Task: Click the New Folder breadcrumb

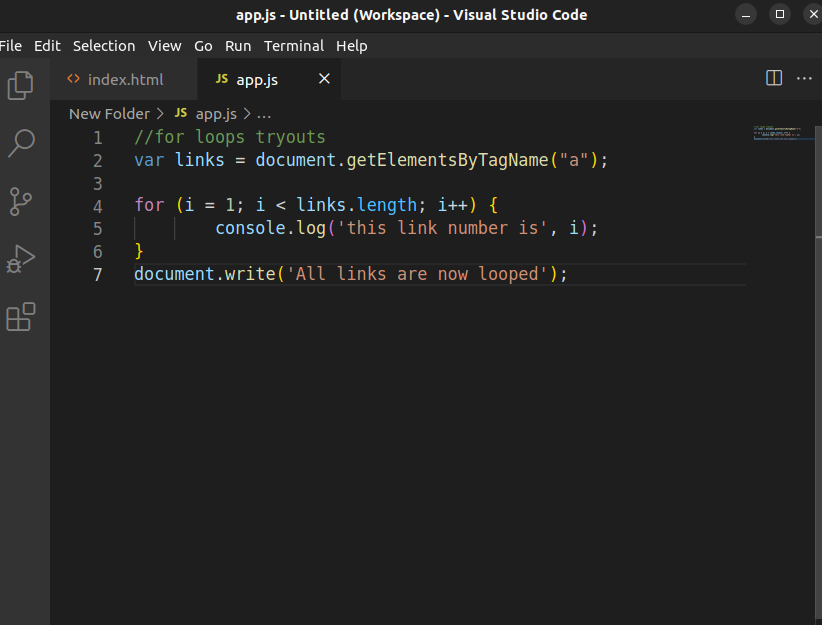Action: 110,114
